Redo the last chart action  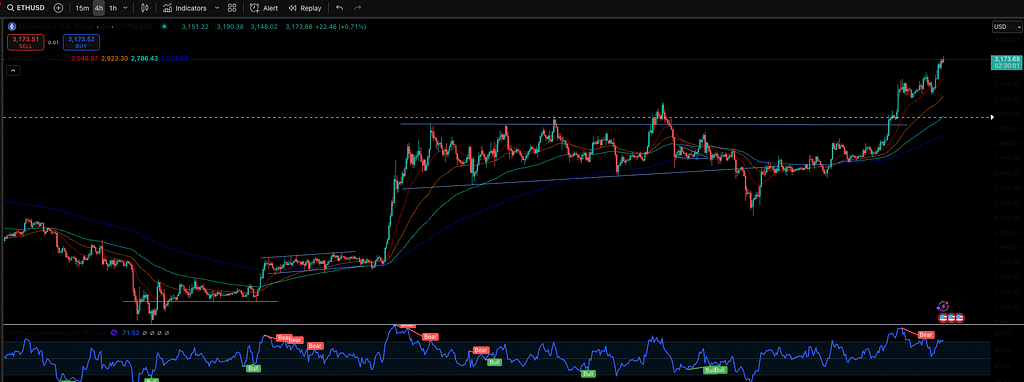click(x=357, y=8)
